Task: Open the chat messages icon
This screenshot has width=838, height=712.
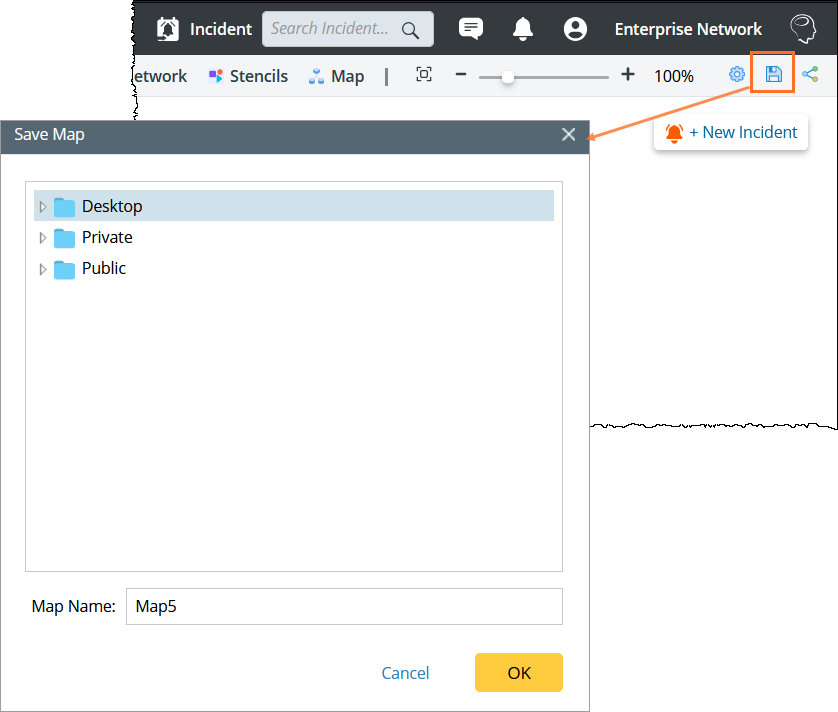Action: click(x=471, y=29)
